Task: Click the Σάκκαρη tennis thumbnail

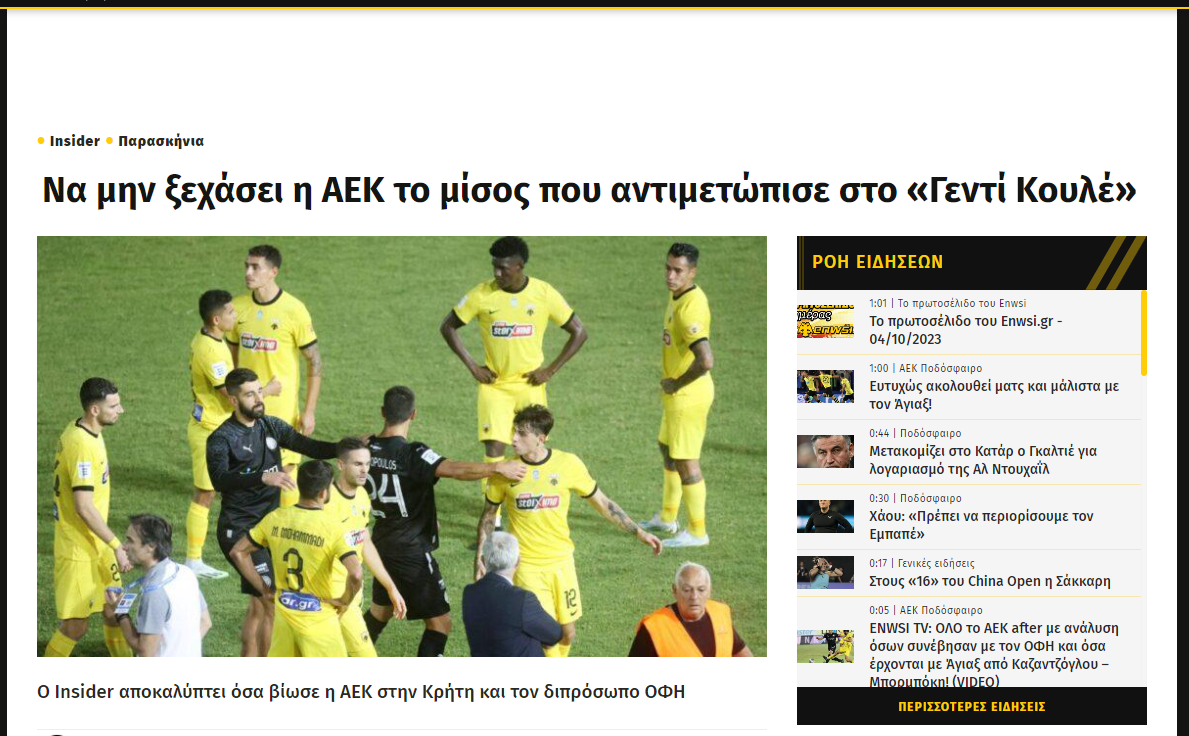Action: 825,572
